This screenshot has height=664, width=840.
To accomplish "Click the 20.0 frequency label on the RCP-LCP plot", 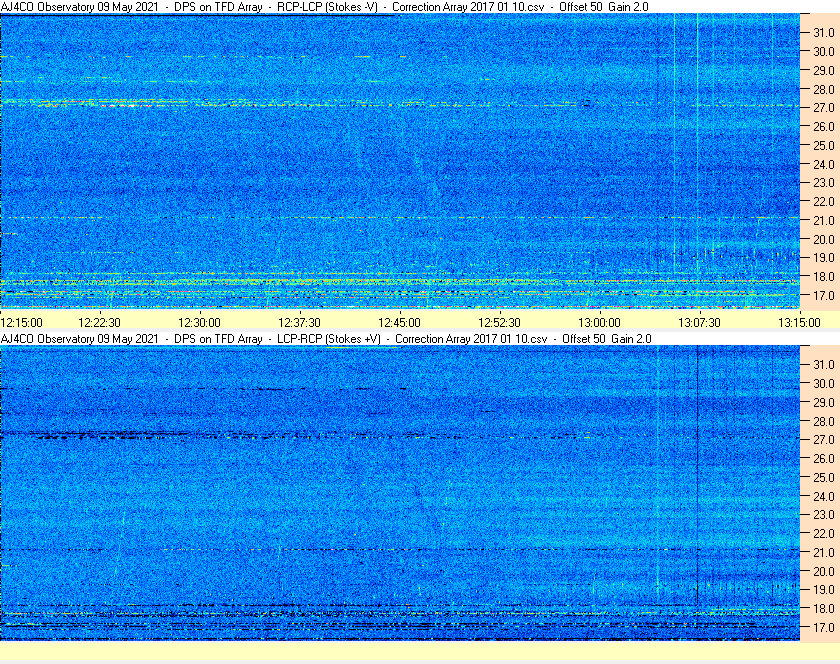I will click(824, 239).
